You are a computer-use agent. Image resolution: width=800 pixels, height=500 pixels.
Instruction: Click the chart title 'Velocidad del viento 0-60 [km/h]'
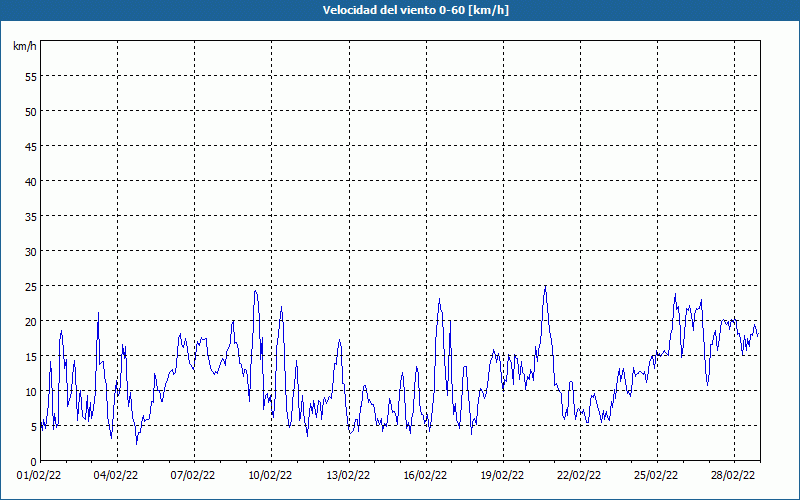point(415,10)
